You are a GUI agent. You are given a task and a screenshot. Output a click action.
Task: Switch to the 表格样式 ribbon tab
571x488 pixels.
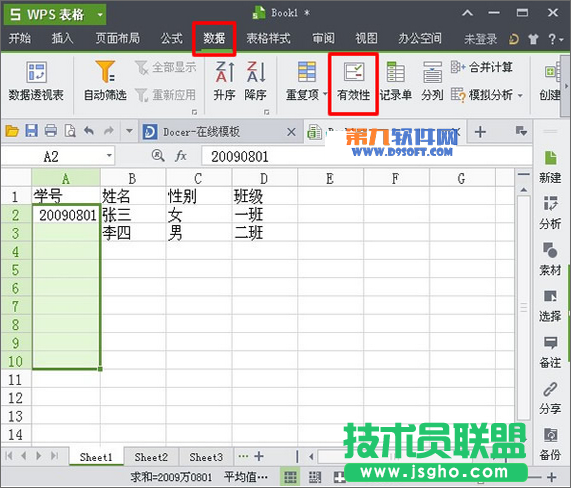(268, 38)
